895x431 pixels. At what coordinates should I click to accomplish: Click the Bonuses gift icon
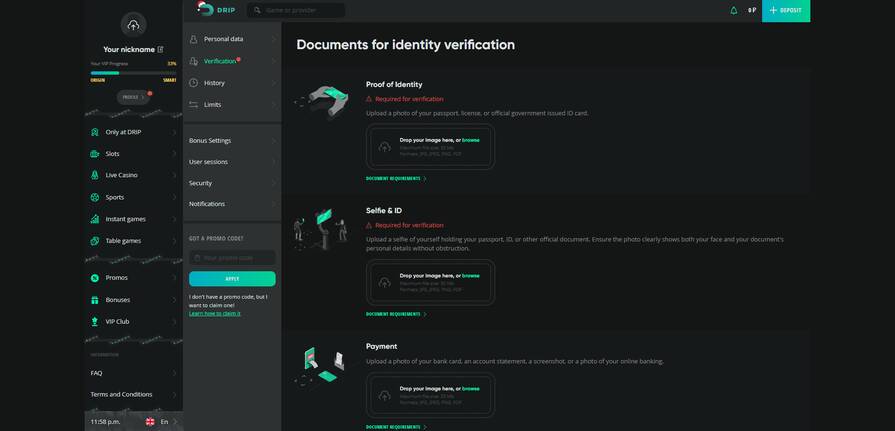click(95, 300)
